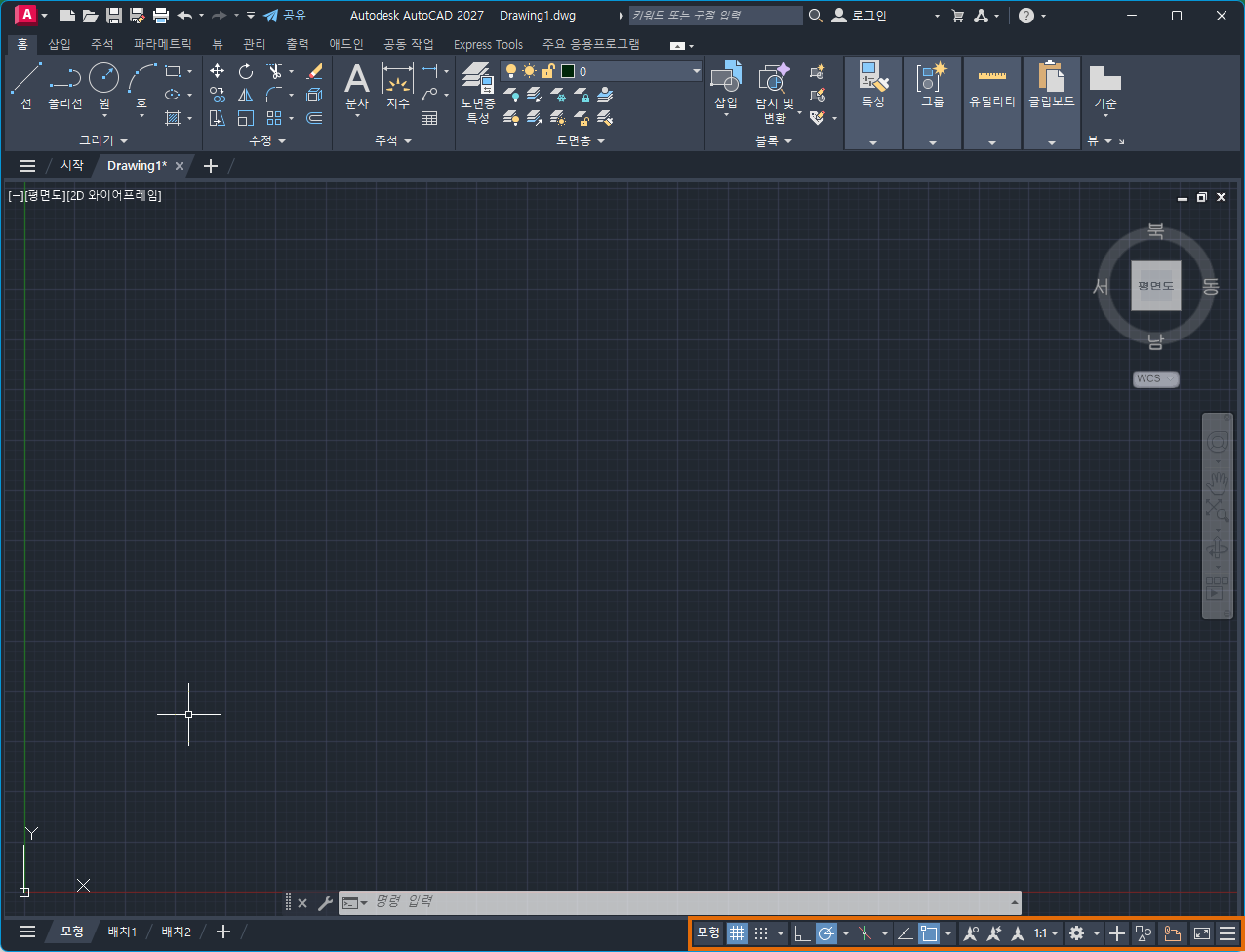Click the Dimension (치수) tool
Screen dimensions: 1245x952
click(x=398, y=86)
